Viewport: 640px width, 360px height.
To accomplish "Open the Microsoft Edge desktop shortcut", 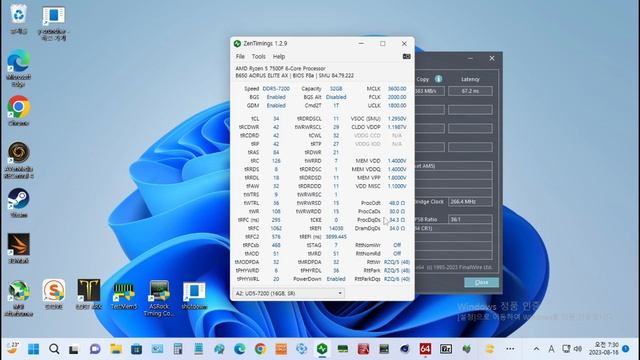I will tap(18, 68).
